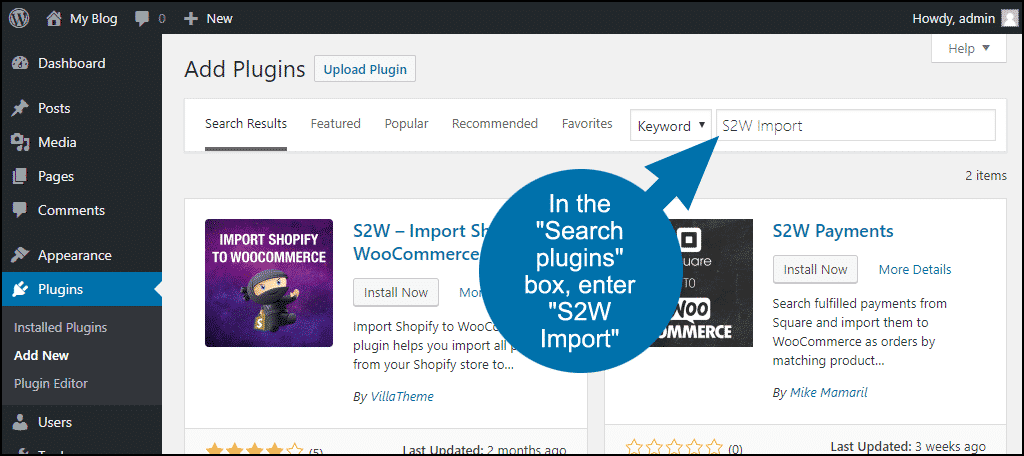The height and width of the screenshot is (456, 1024).
Task: Click the Add Plugins page heading
Action: [x=245, y=69]
